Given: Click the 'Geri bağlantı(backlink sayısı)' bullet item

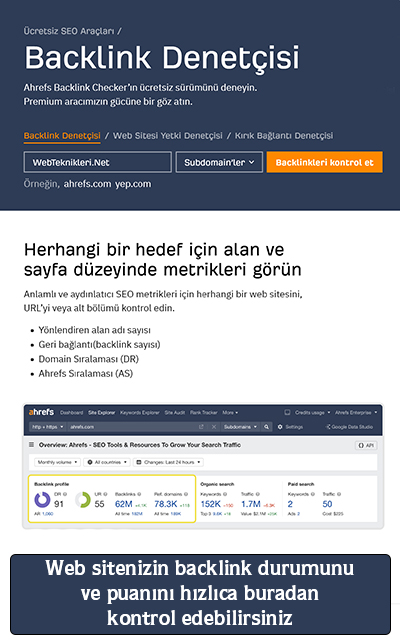Looking at the screenshot, I should coord(99,344).
